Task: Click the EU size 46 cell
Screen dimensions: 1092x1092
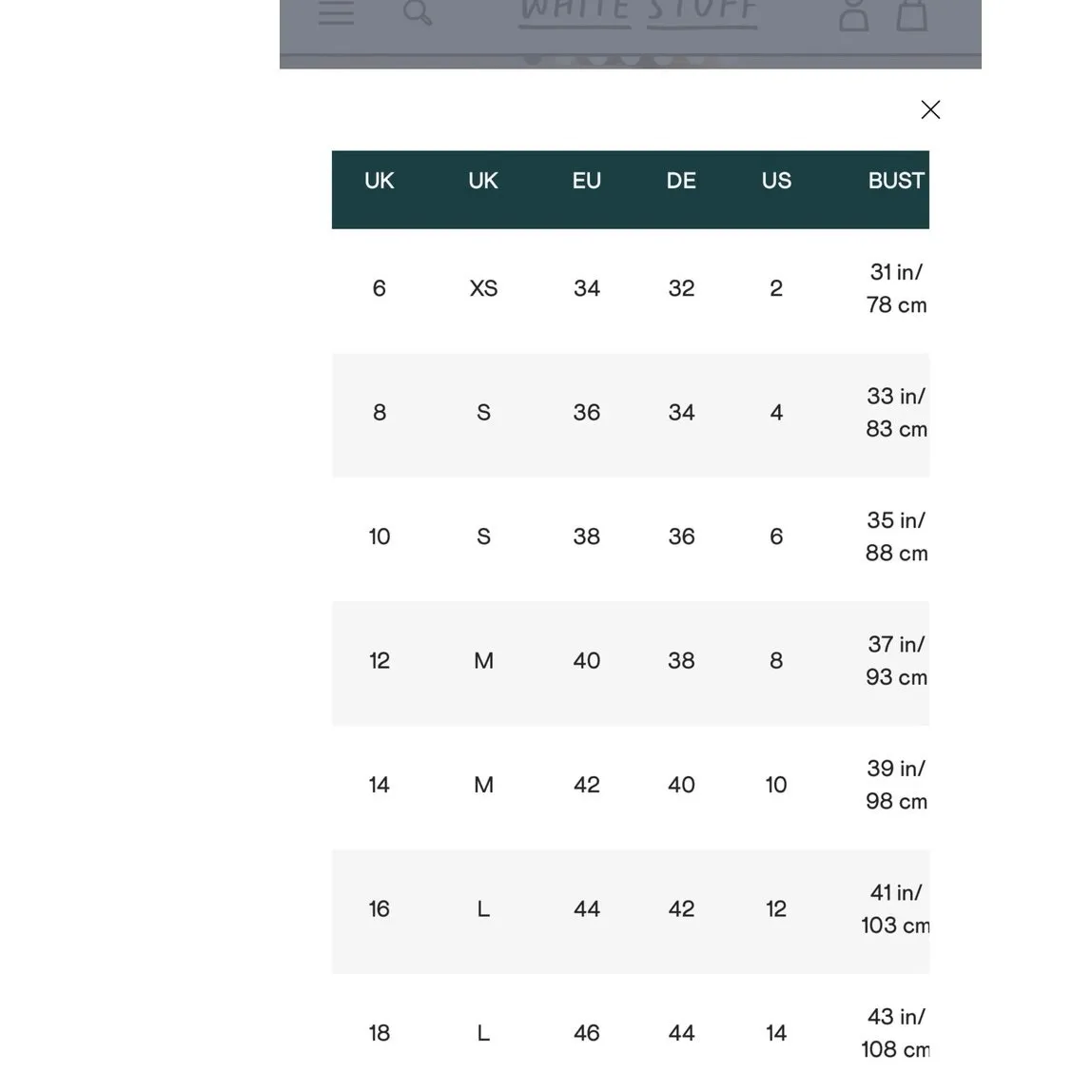Action: (x=586, y=1033)
